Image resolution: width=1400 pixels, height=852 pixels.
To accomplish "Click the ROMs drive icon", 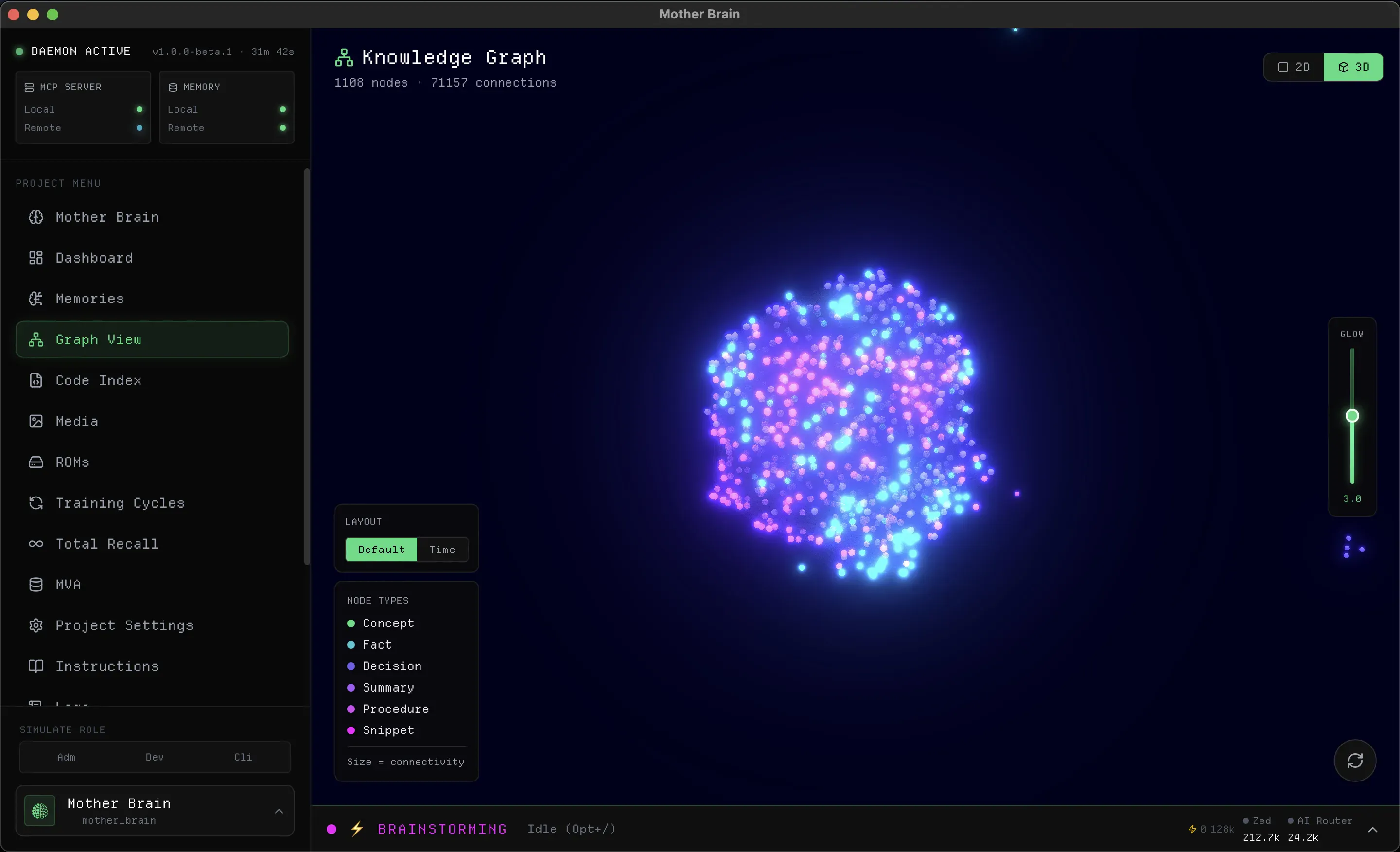I will tap(36, 462).
